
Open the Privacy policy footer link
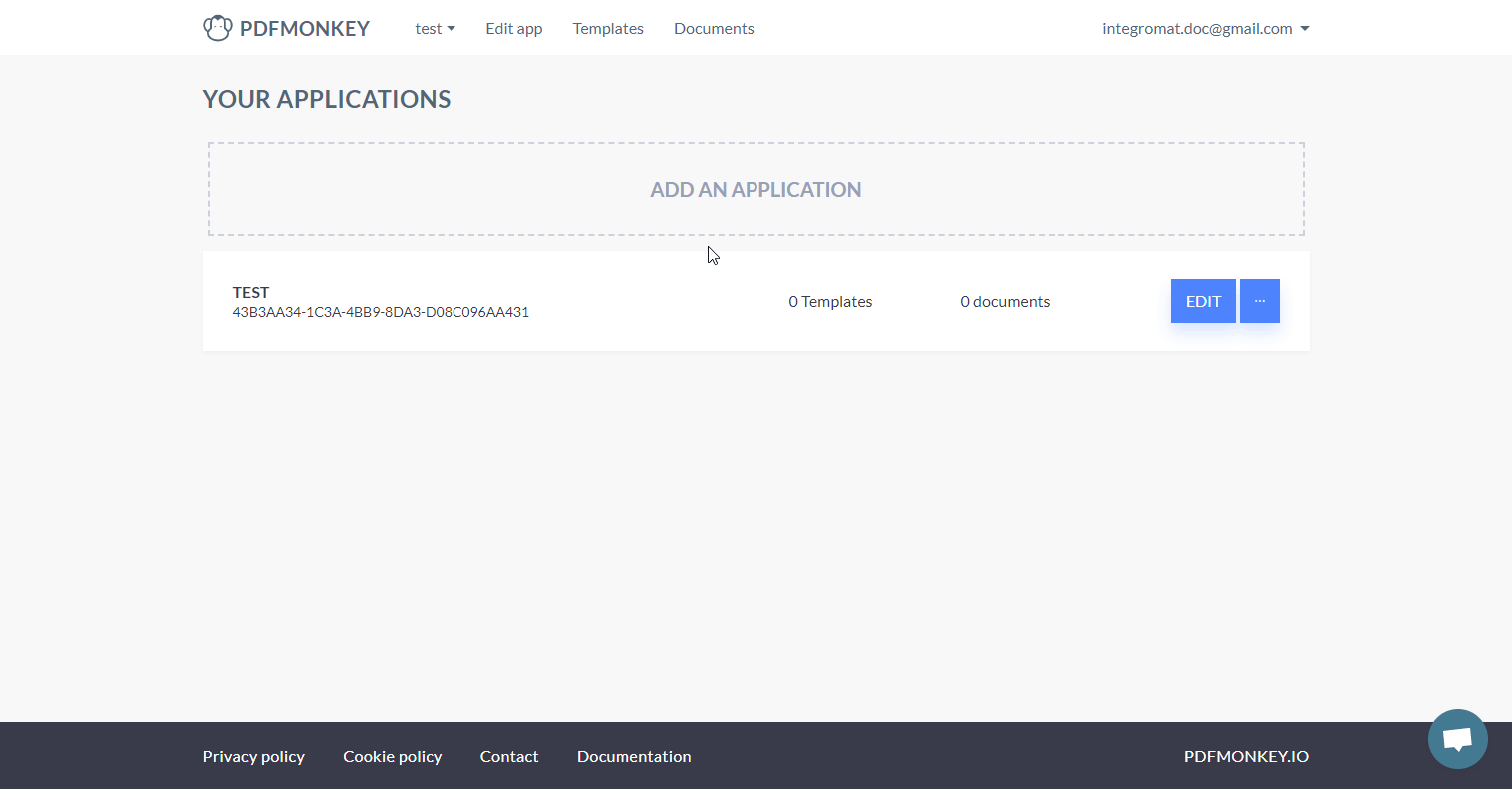[x=254, y=756]
